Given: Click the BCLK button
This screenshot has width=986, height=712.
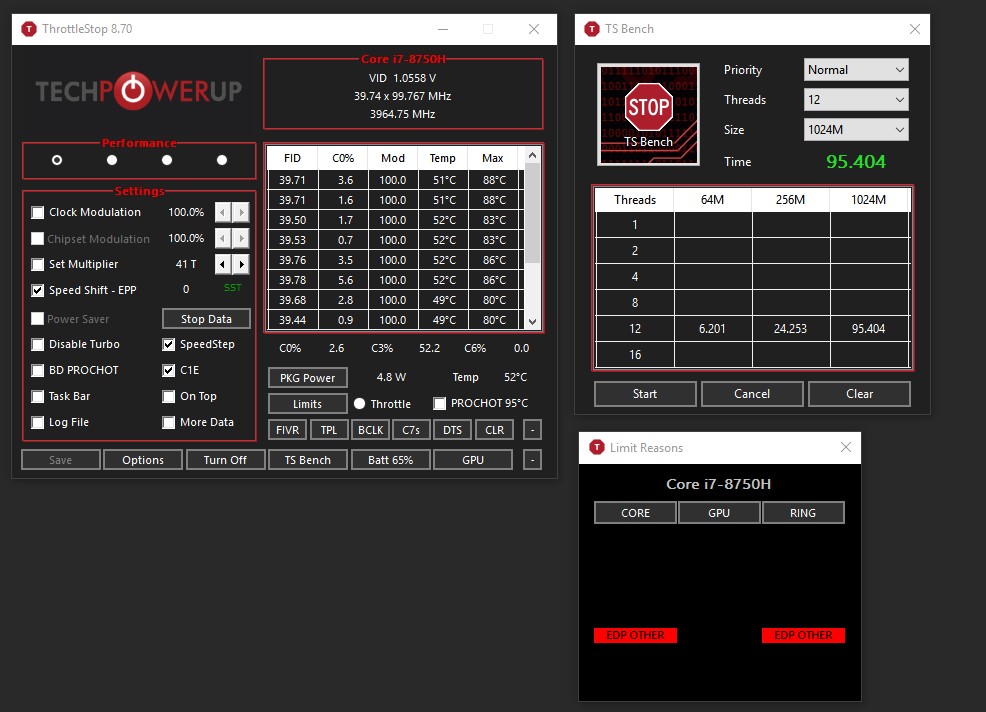Looking at the screenshot, I should pyautogui.click(x=370, y=430).
